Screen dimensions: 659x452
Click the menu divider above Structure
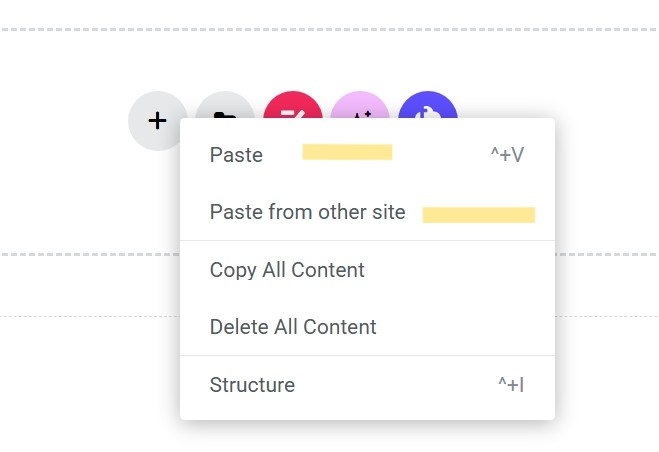(367, 355)
